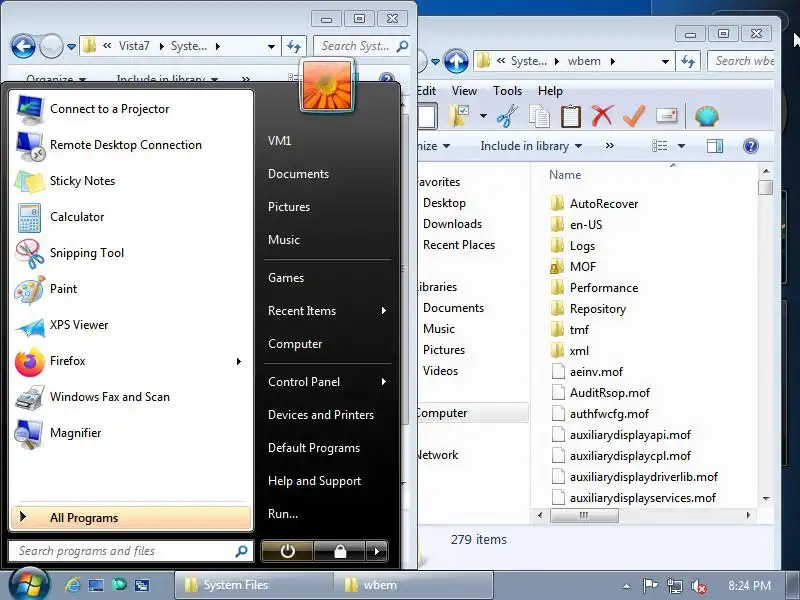
Task: Open XPS Viewer
Action: pyautogui.click(x=131, y=325)
